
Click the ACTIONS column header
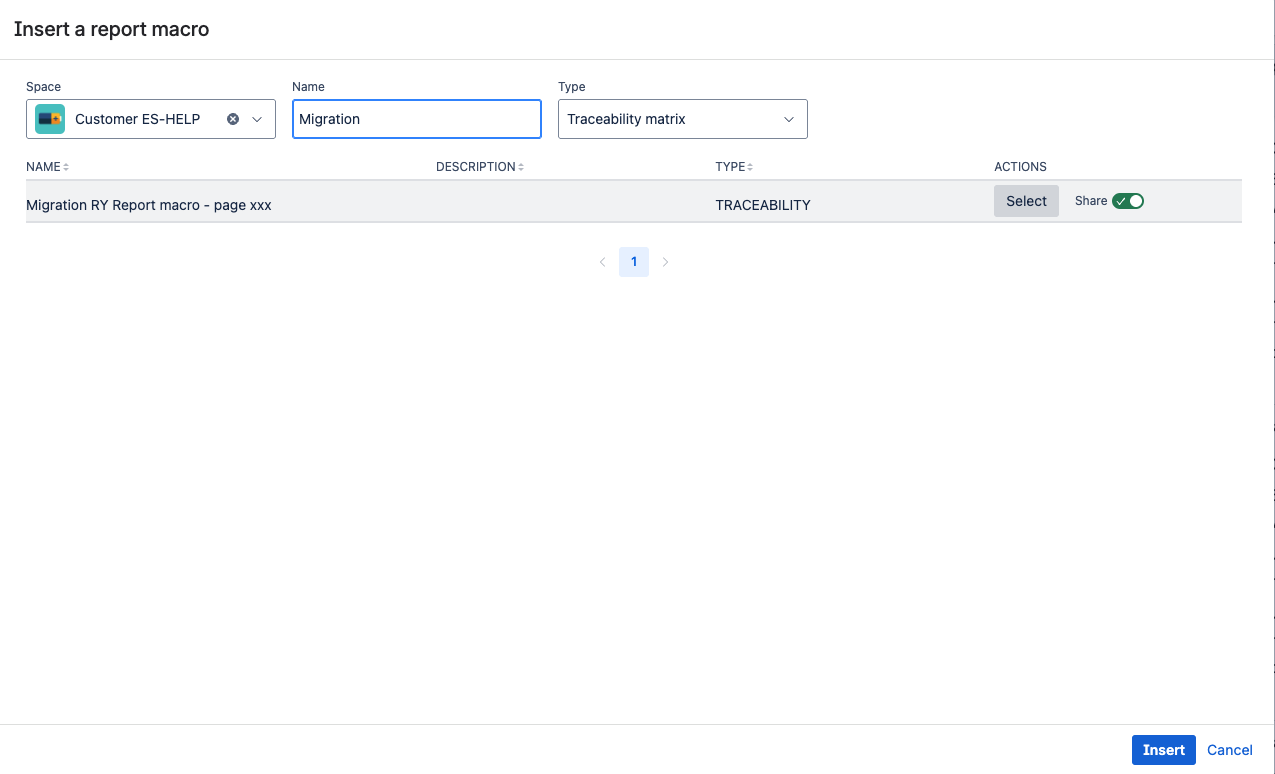click(x=1020, y=167)
